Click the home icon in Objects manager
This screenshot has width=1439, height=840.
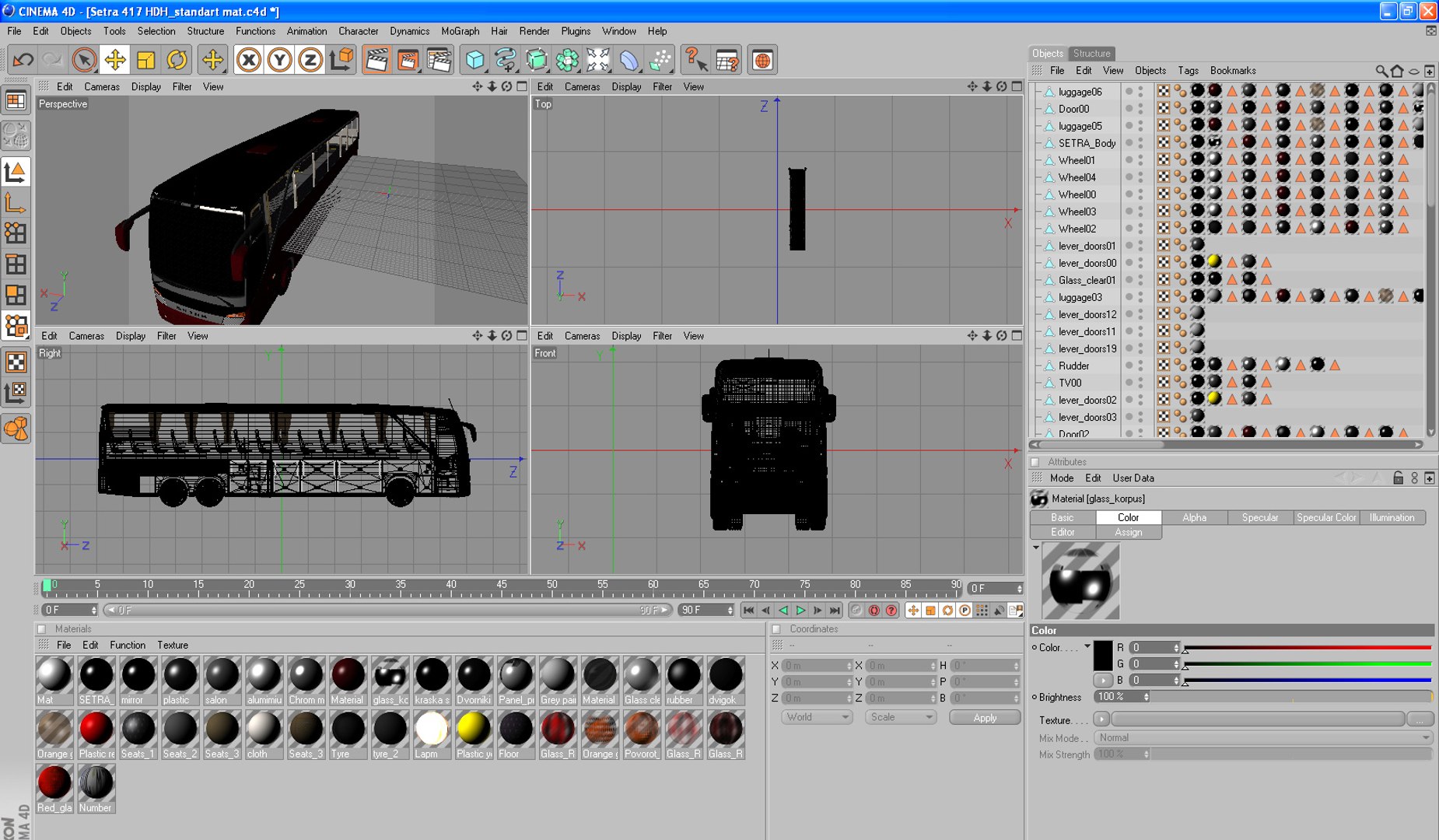pos(1397,71)
